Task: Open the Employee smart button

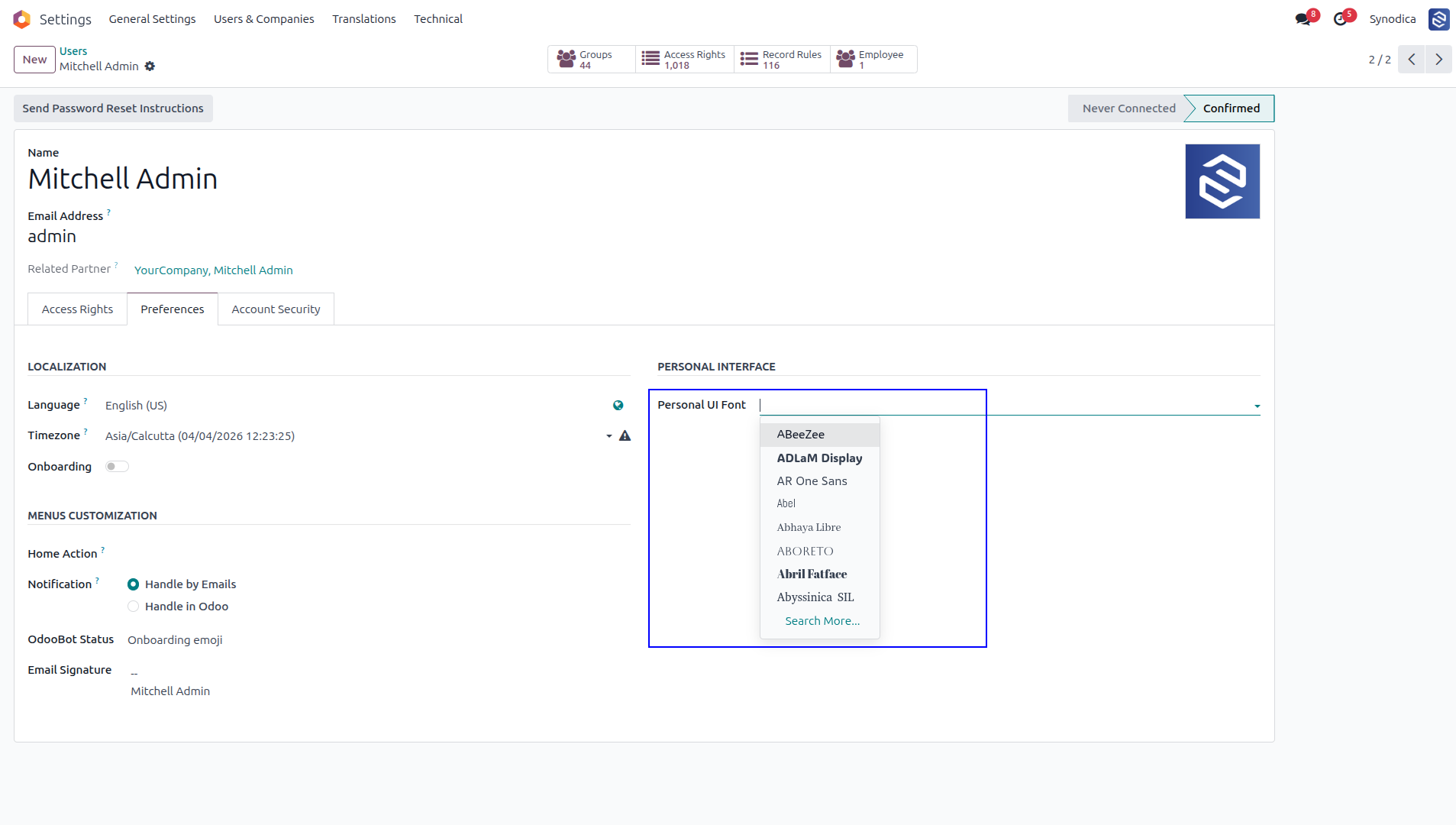Action: pyautogui.click(x=873, y=60)
